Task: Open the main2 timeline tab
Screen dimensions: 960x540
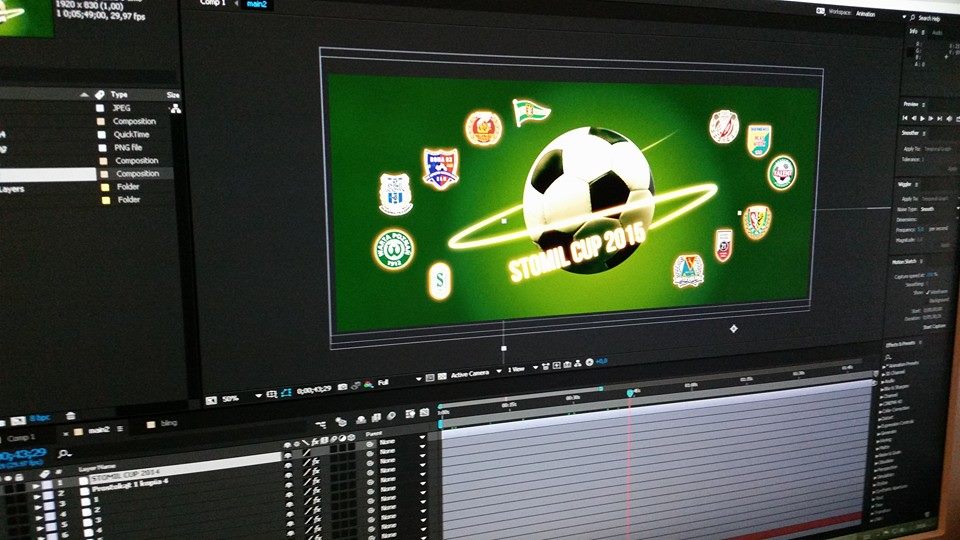Action: pyautogui.click(x=99, y=430)
